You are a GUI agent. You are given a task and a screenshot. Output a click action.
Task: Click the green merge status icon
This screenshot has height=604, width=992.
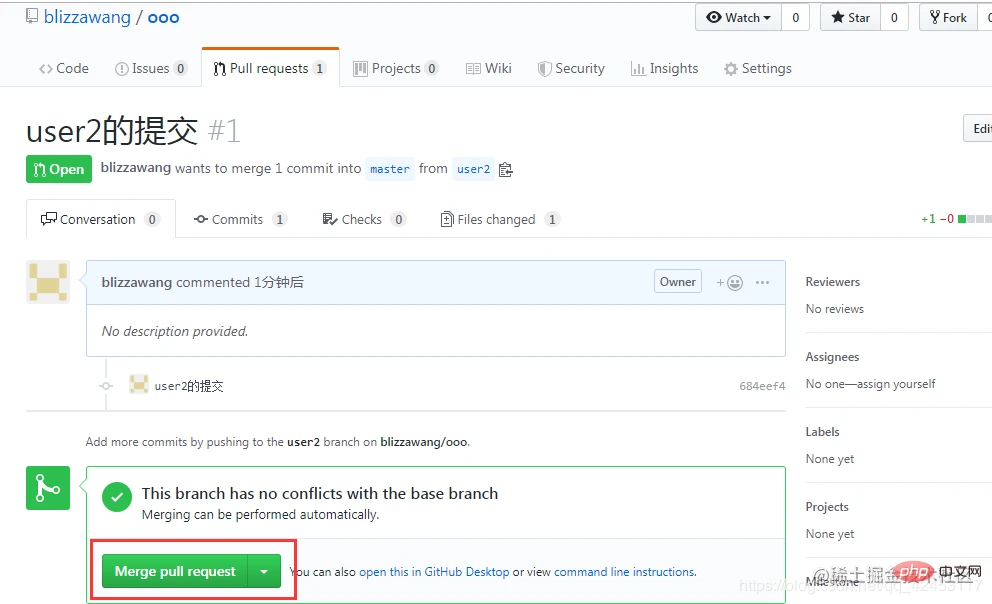point(48,488)
